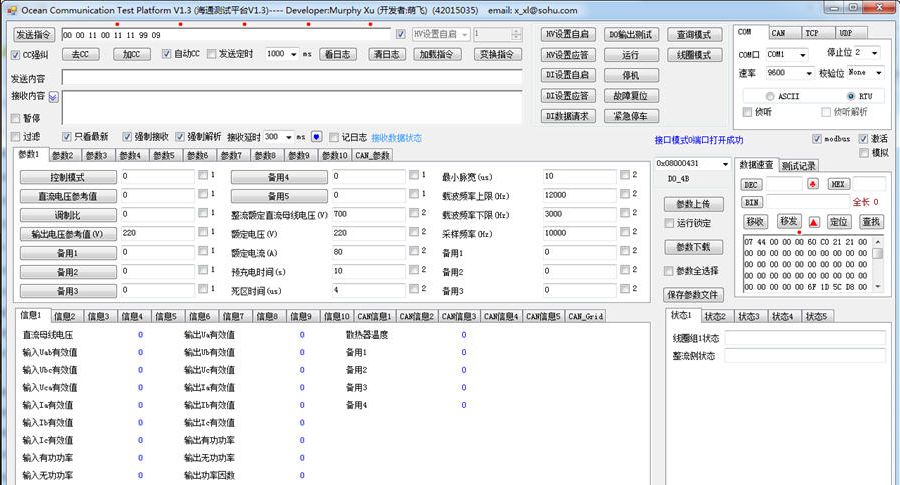Check the 运行锁定 checkbox
The image size is (900, 485).
(x=669, y=223)
